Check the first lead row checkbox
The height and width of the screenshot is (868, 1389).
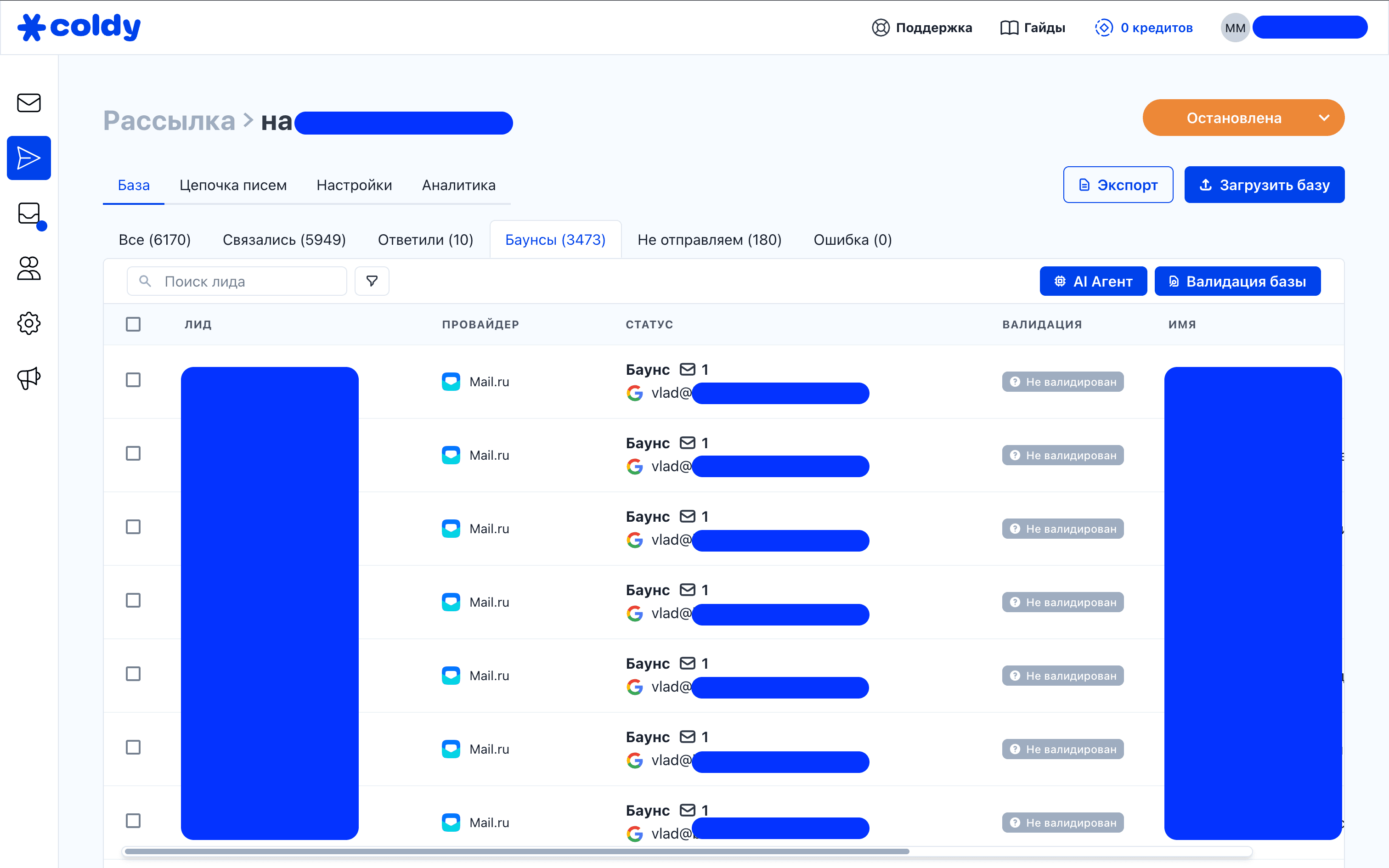[133, 380]
